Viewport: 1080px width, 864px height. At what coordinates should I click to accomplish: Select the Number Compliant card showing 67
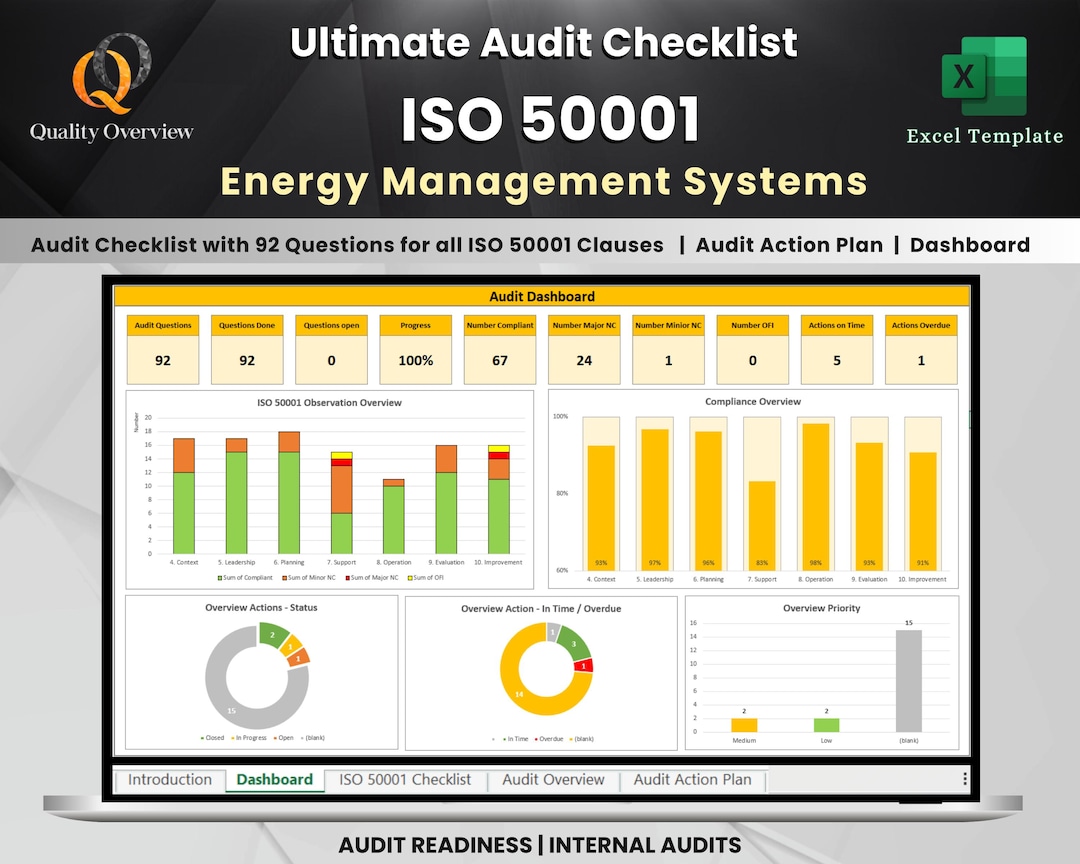500,350
